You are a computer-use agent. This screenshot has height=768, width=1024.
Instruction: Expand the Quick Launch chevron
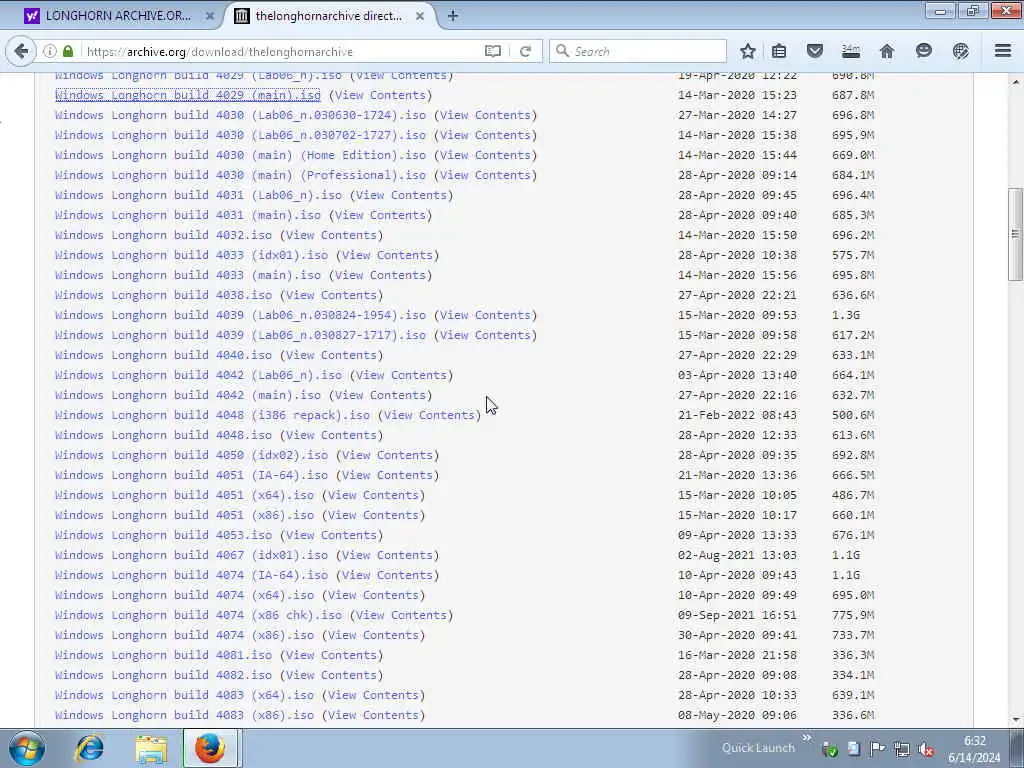click(807, 738)
